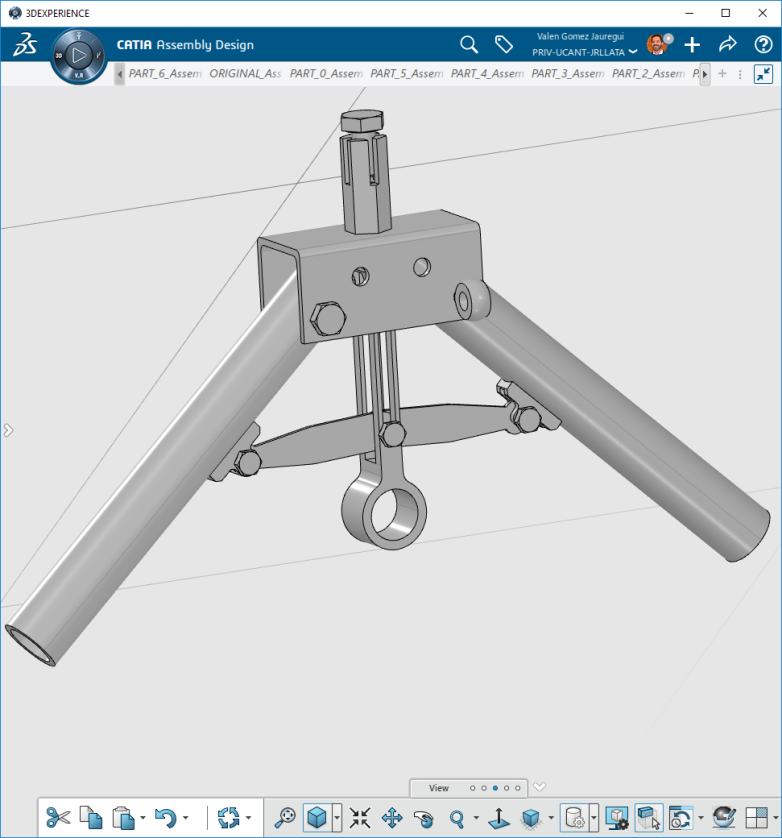Screen dimensions: 782x838
Task: Select the second action bar section dot
Action: (484, 788)
